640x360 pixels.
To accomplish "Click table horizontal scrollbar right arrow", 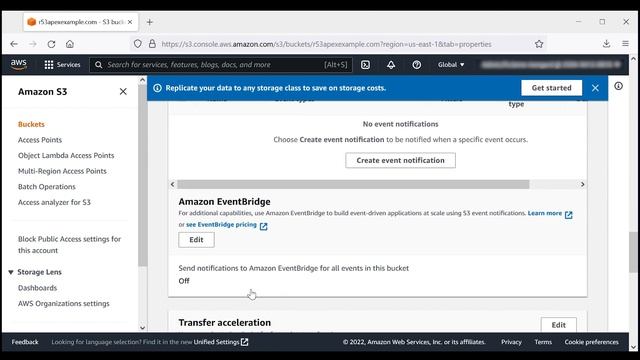I will pyautogui.click(x=582, y=184).
